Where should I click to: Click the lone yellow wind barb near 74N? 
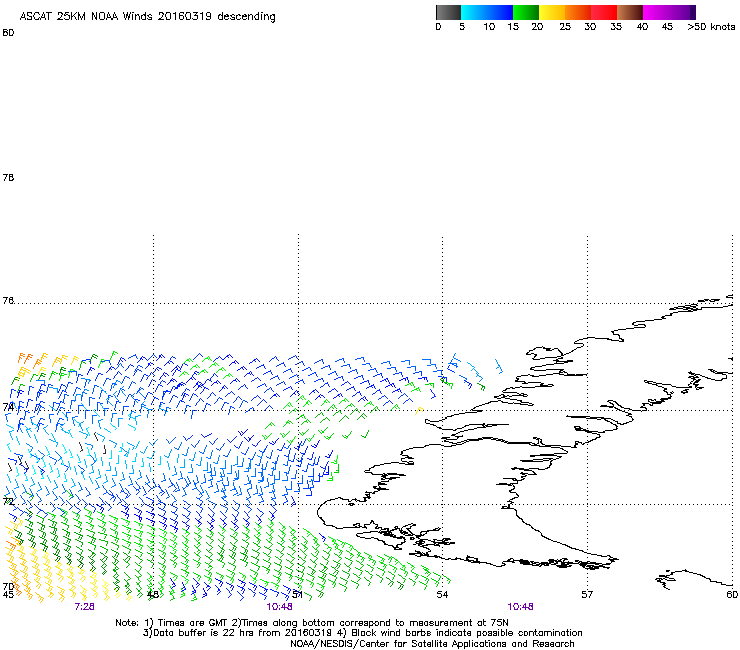pyautogui.click(x=419, y=411)
